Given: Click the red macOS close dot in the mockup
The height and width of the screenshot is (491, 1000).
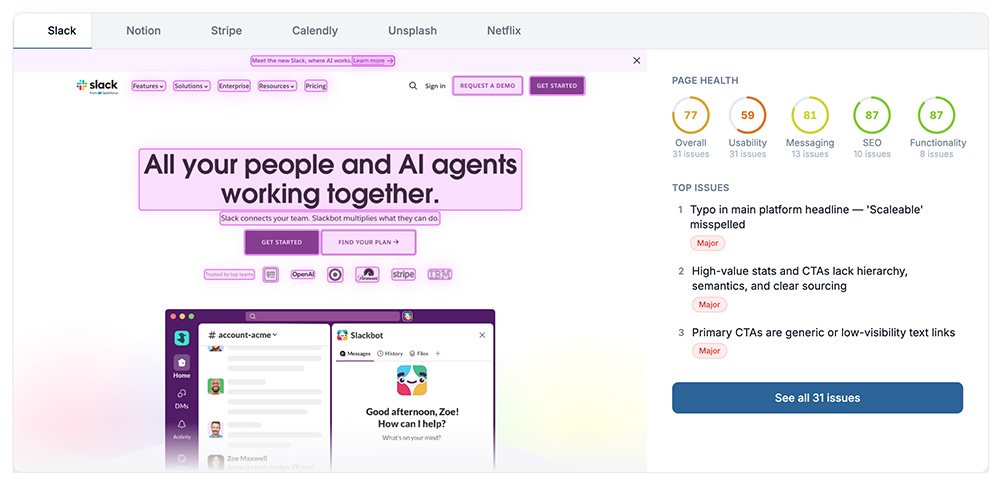Looking at the screenshot, I should [x=172, y=316].
